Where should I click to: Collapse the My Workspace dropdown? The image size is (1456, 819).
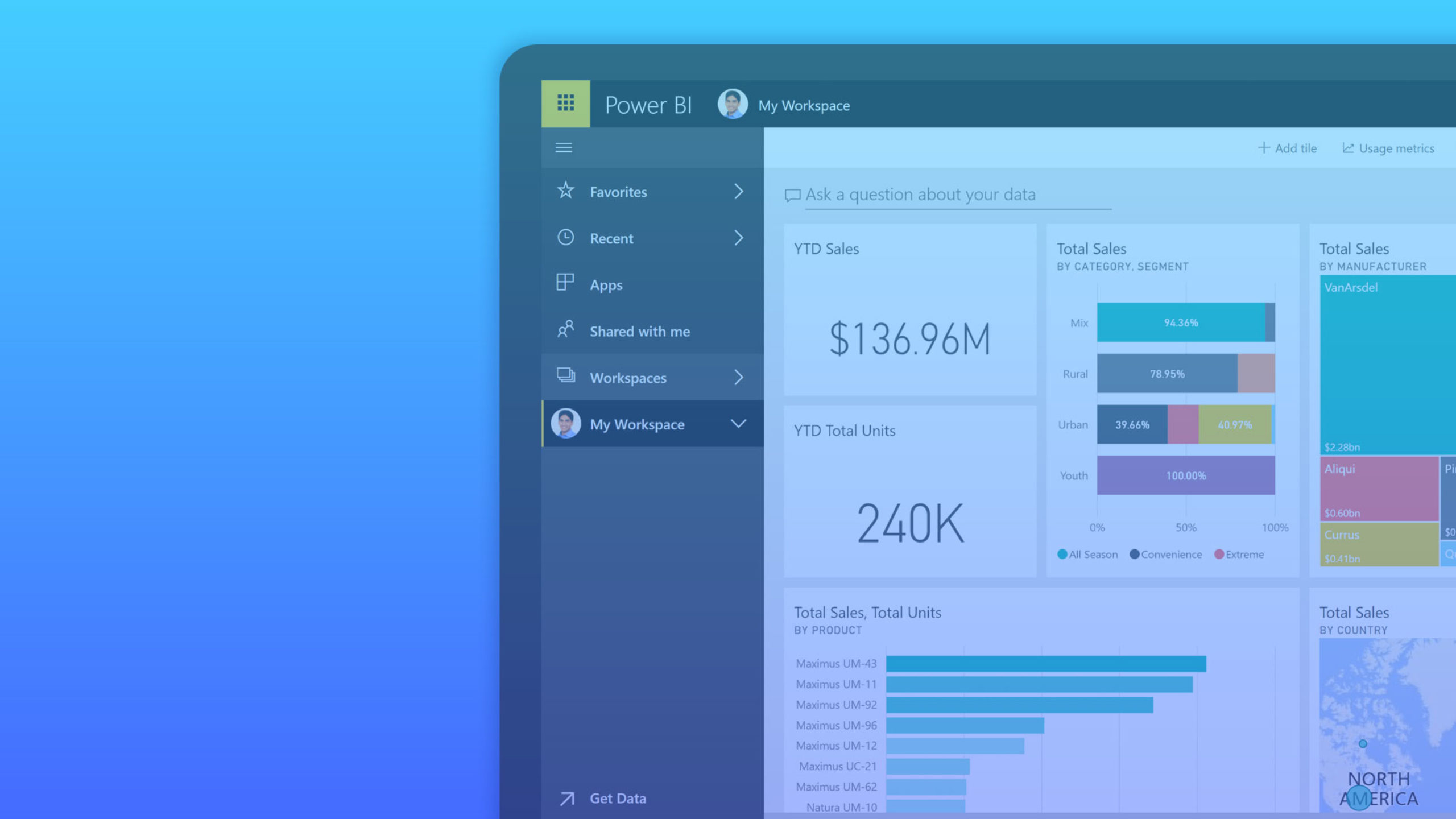(x=739, y=423)
